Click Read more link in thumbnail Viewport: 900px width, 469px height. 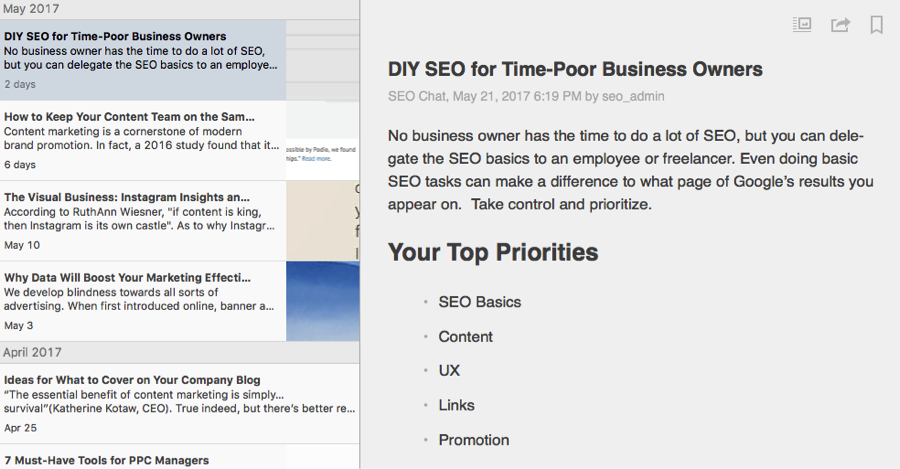tap(316, 158)
